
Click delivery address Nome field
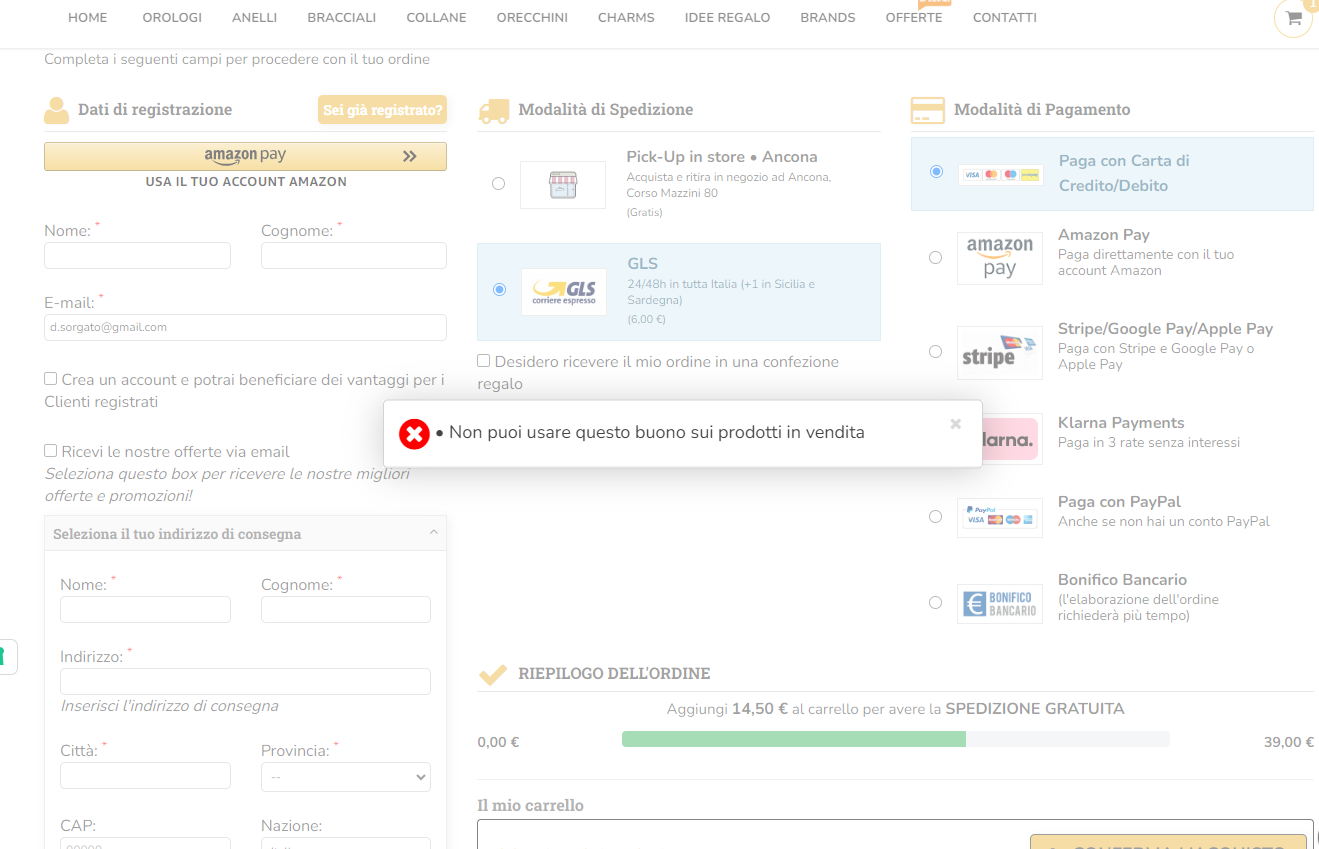point(145,610)
